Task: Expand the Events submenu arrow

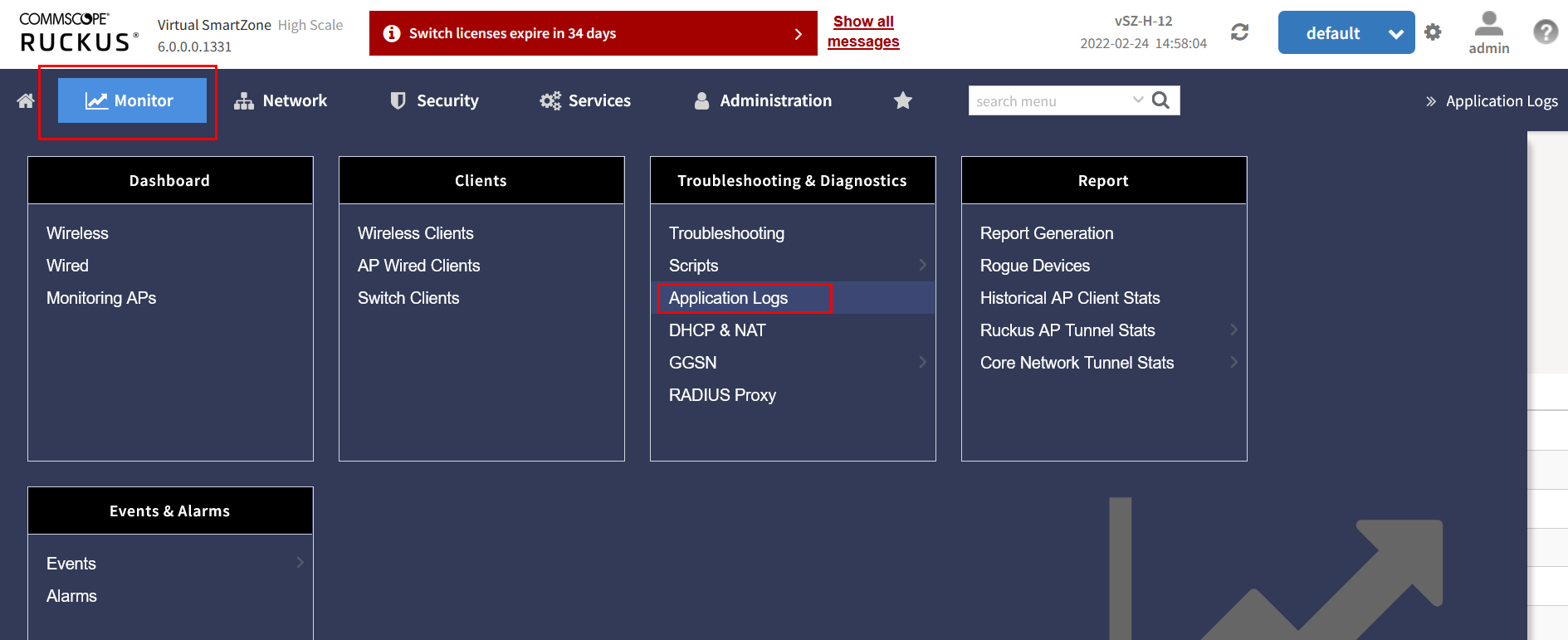Action: [x=300, y=563]
